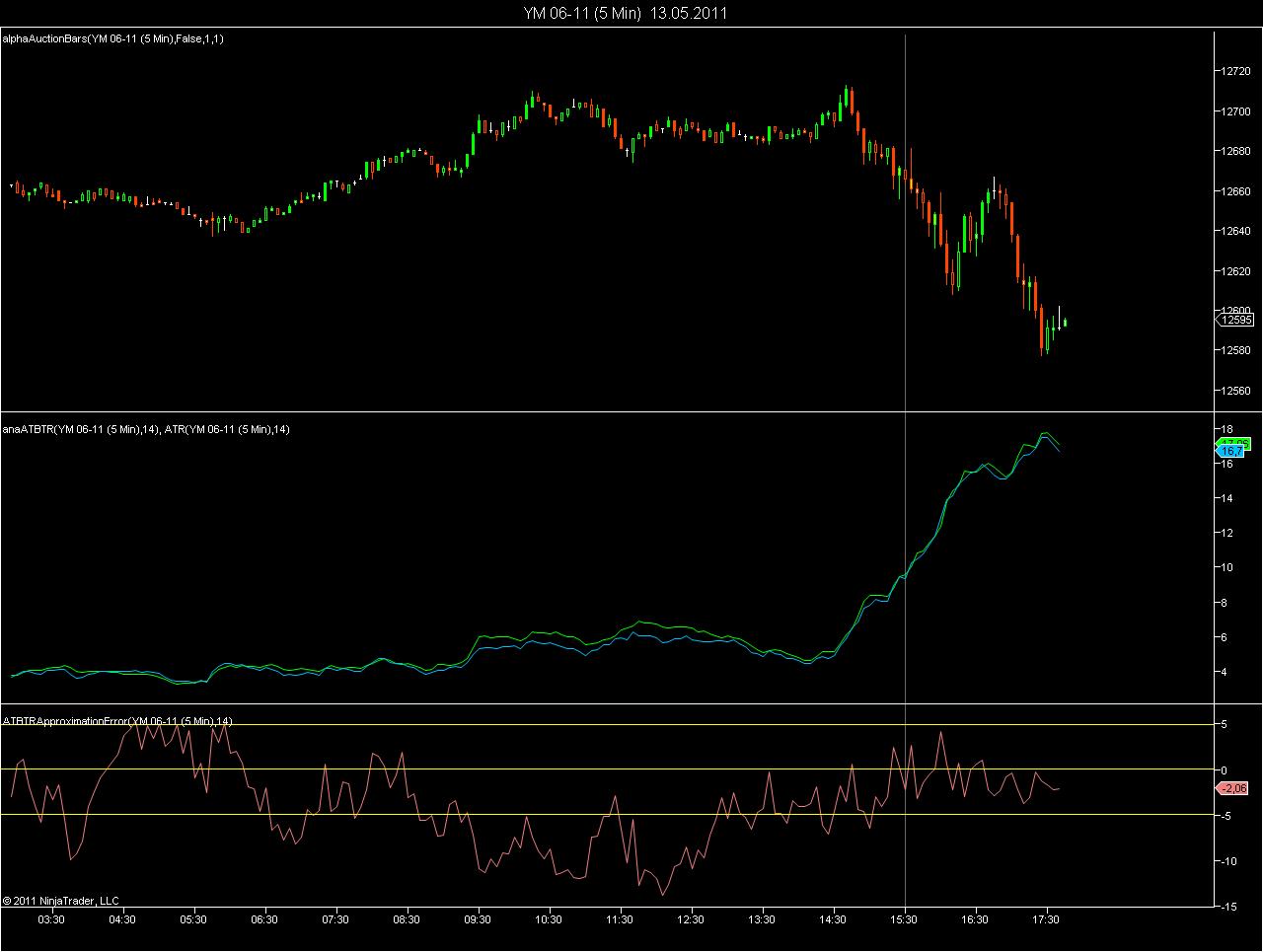
Task: Click ATR panel axis label 18
Action: point(1227,428)
